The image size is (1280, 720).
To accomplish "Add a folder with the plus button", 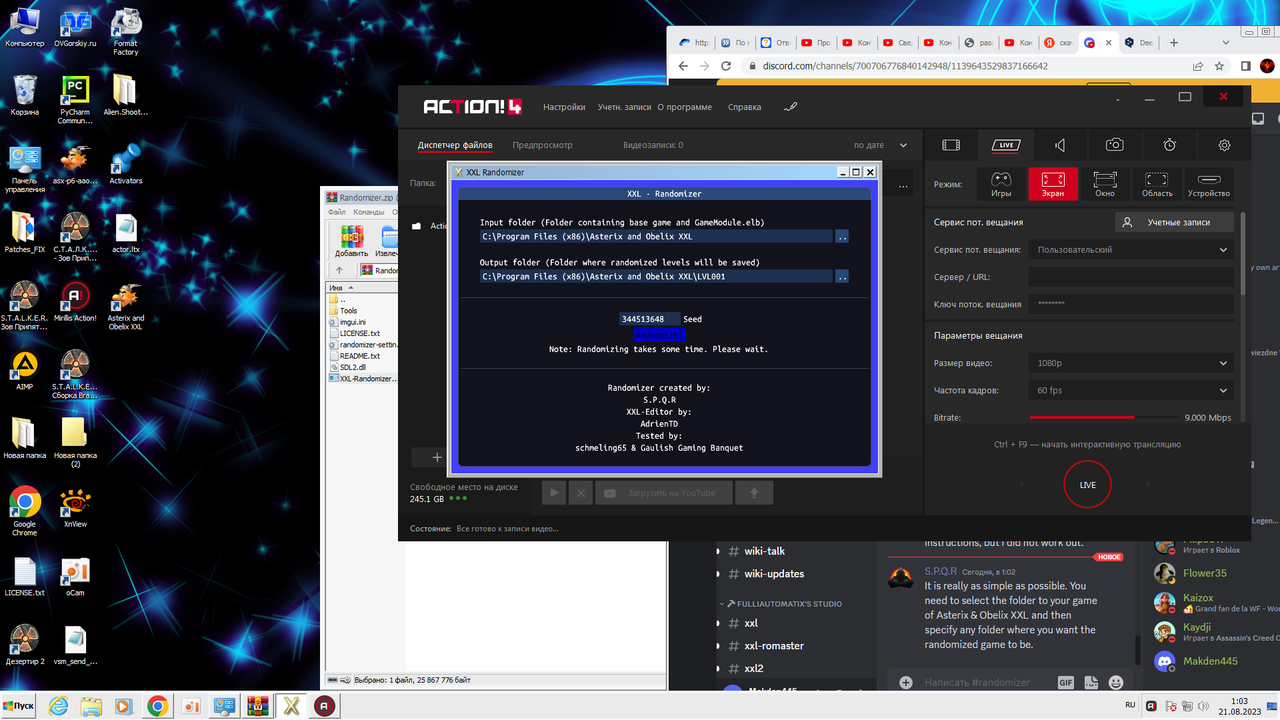I will pos(436,457).
